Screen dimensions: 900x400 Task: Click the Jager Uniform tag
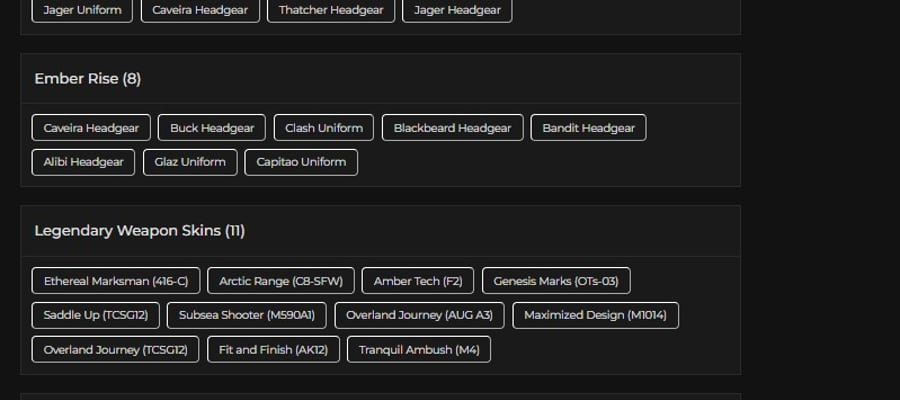click(x=82, y=10)
